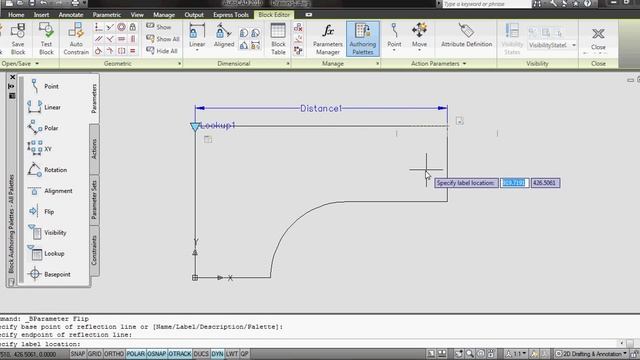Select the Polar parameter tool
Screen dimensions: 640x360
(43, 128)
